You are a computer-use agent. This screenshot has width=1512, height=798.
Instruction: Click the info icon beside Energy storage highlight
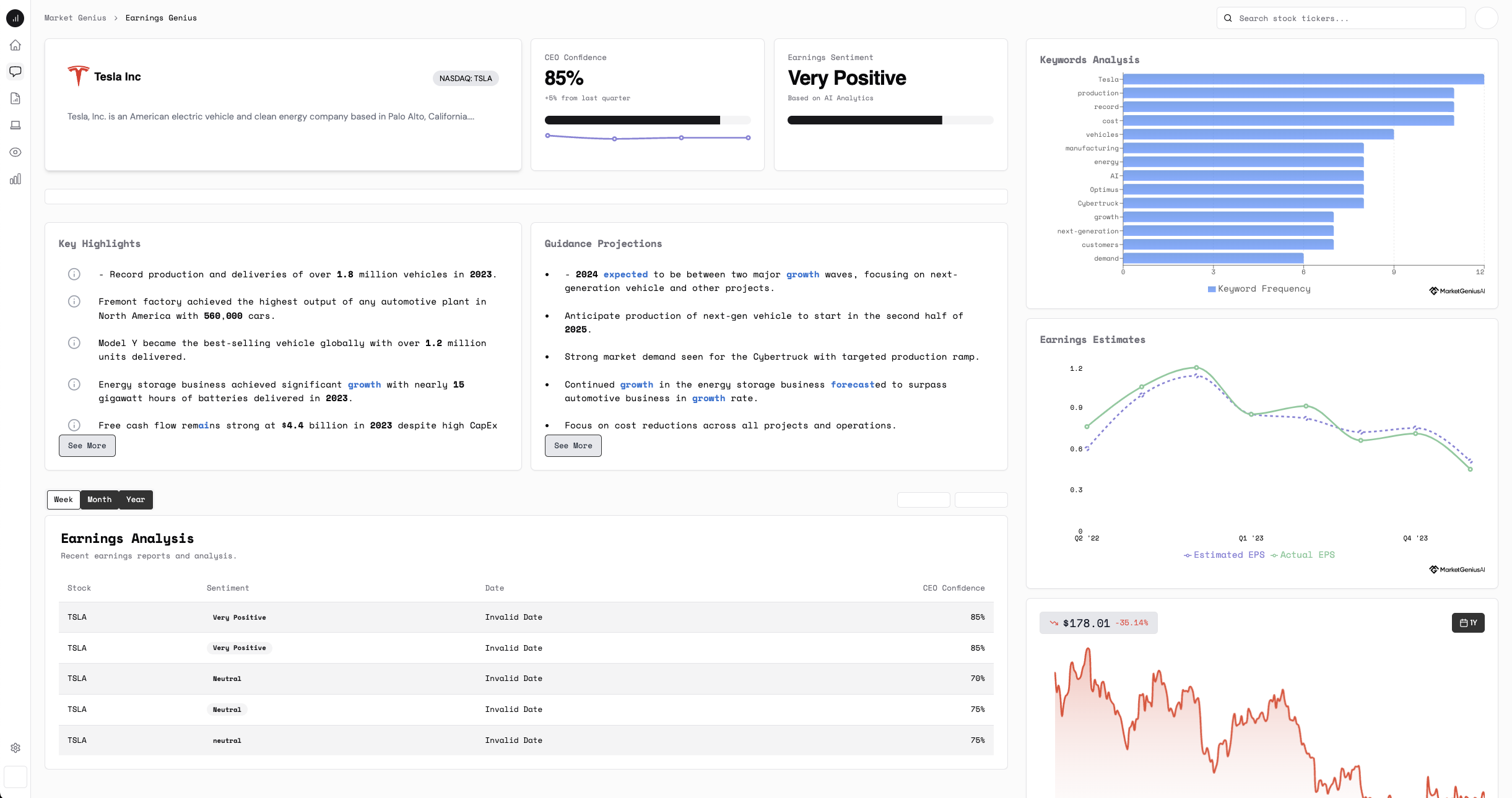(x=74, y=384)
